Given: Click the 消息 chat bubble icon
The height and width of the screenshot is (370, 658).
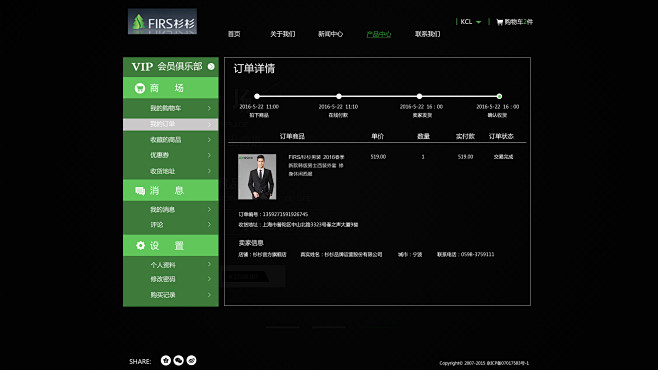Looking at the screenshot, I should (140, 191).
